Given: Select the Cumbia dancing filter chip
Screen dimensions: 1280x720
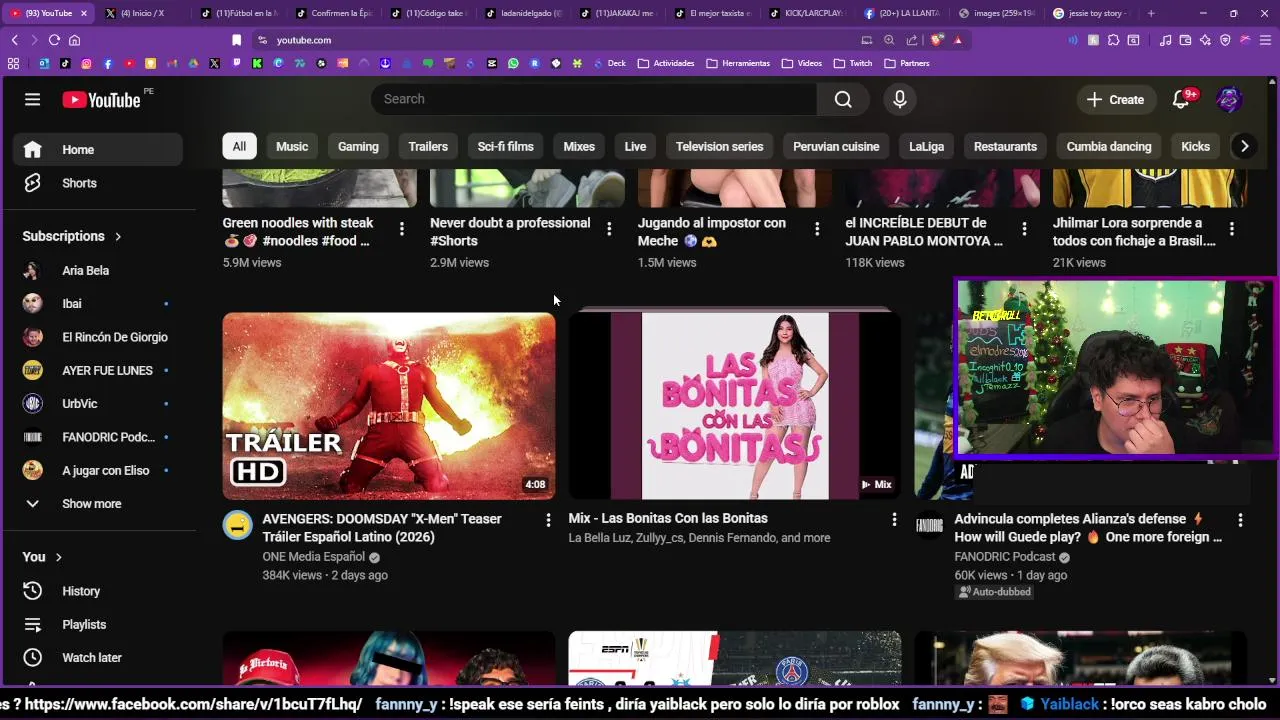Looking at the screenshot, I should (x=1109, y=146).
